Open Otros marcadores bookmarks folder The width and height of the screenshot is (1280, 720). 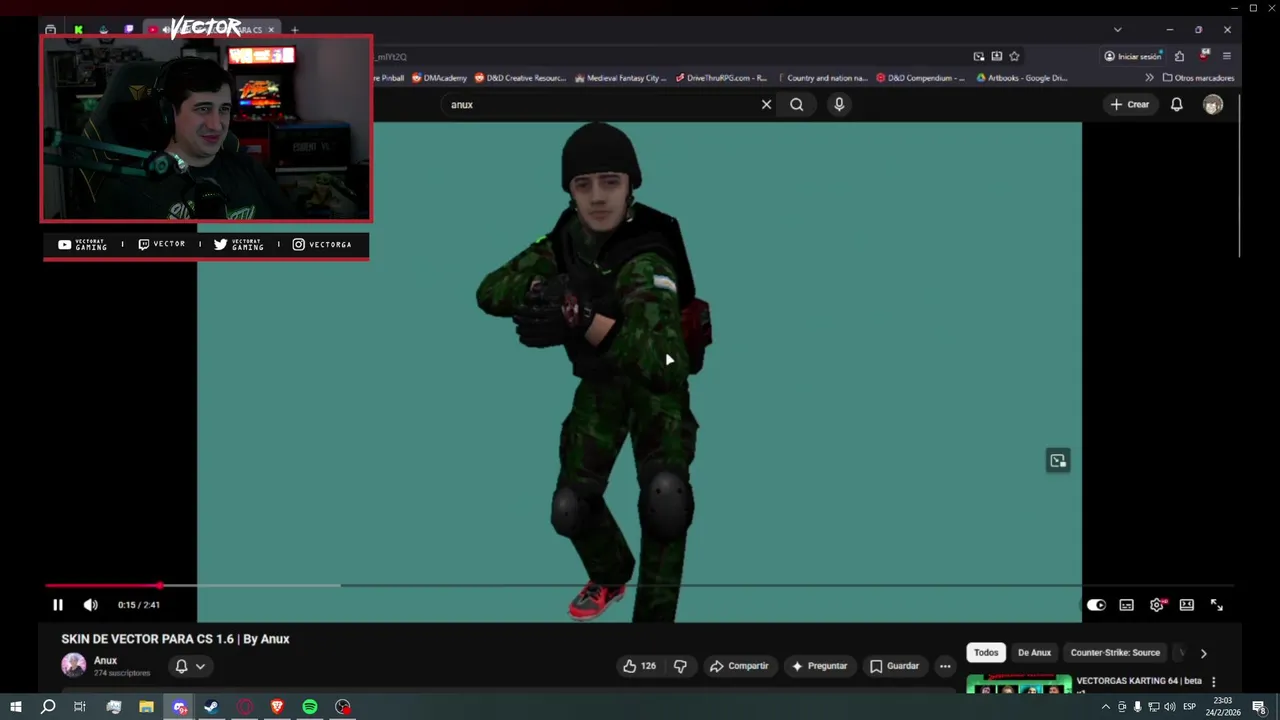coord(1198,78)
